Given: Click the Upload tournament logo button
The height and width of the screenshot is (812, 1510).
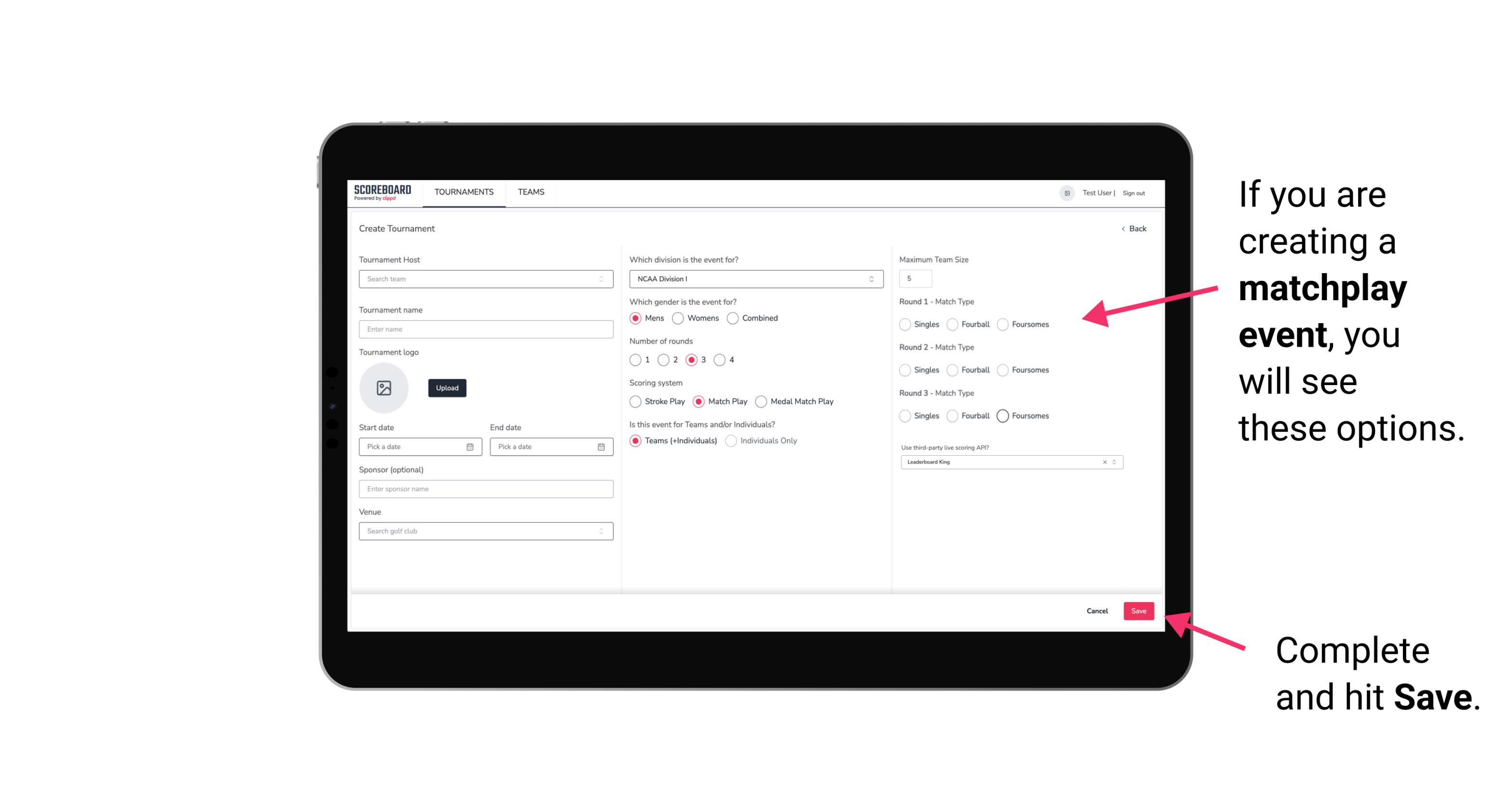Looking at the screenshot, I should tap(447, 388).
